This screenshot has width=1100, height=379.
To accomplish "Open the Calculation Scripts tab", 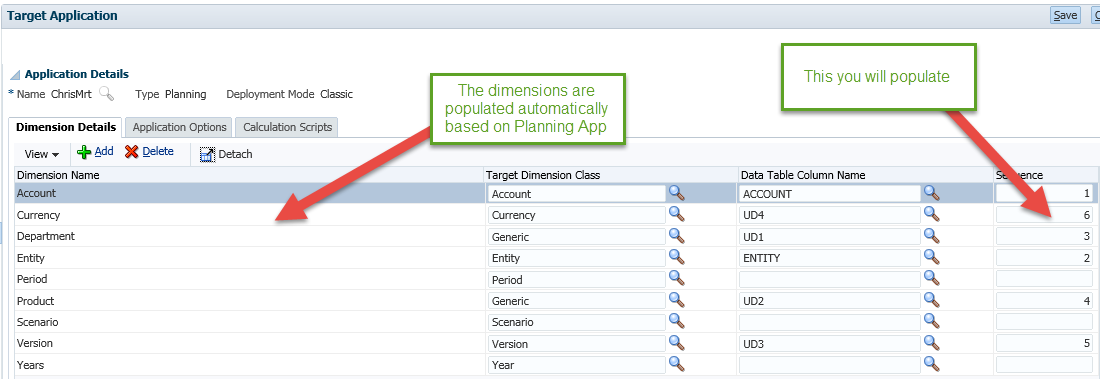I will pyautogui.click(x=288, y=127).
